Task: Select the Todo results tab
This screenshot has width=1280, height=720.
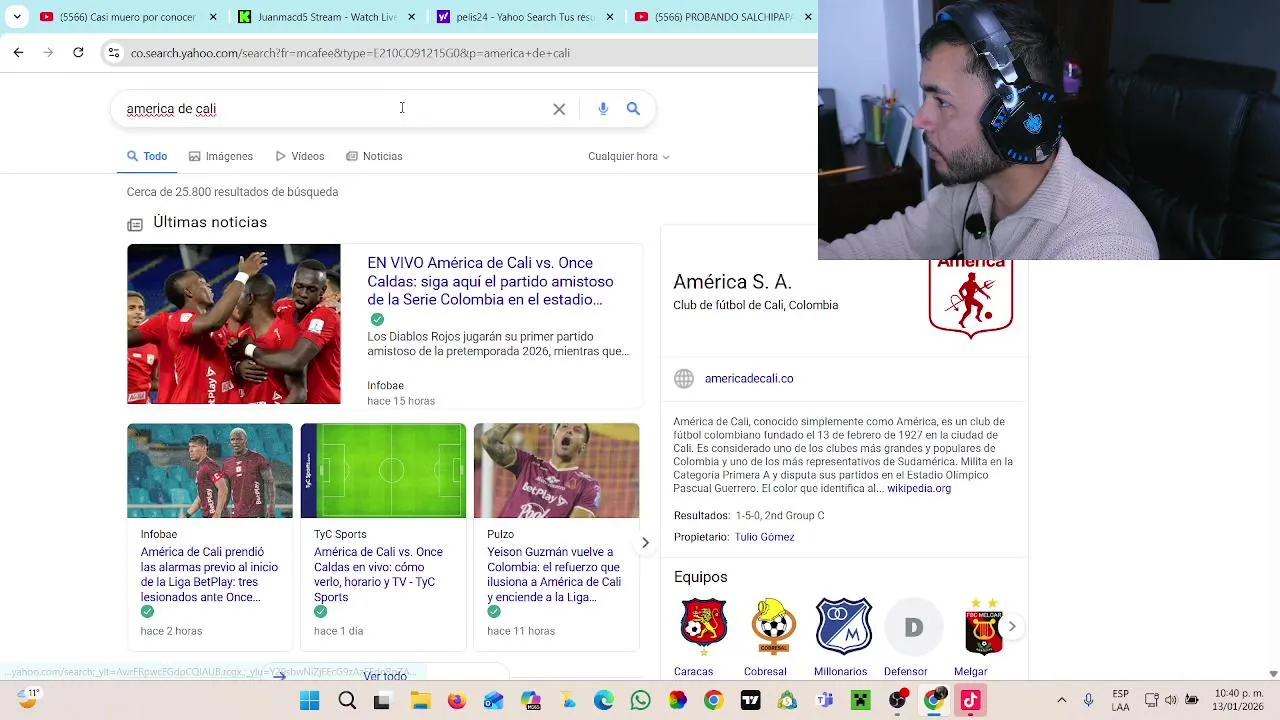Action: [147, 156]
